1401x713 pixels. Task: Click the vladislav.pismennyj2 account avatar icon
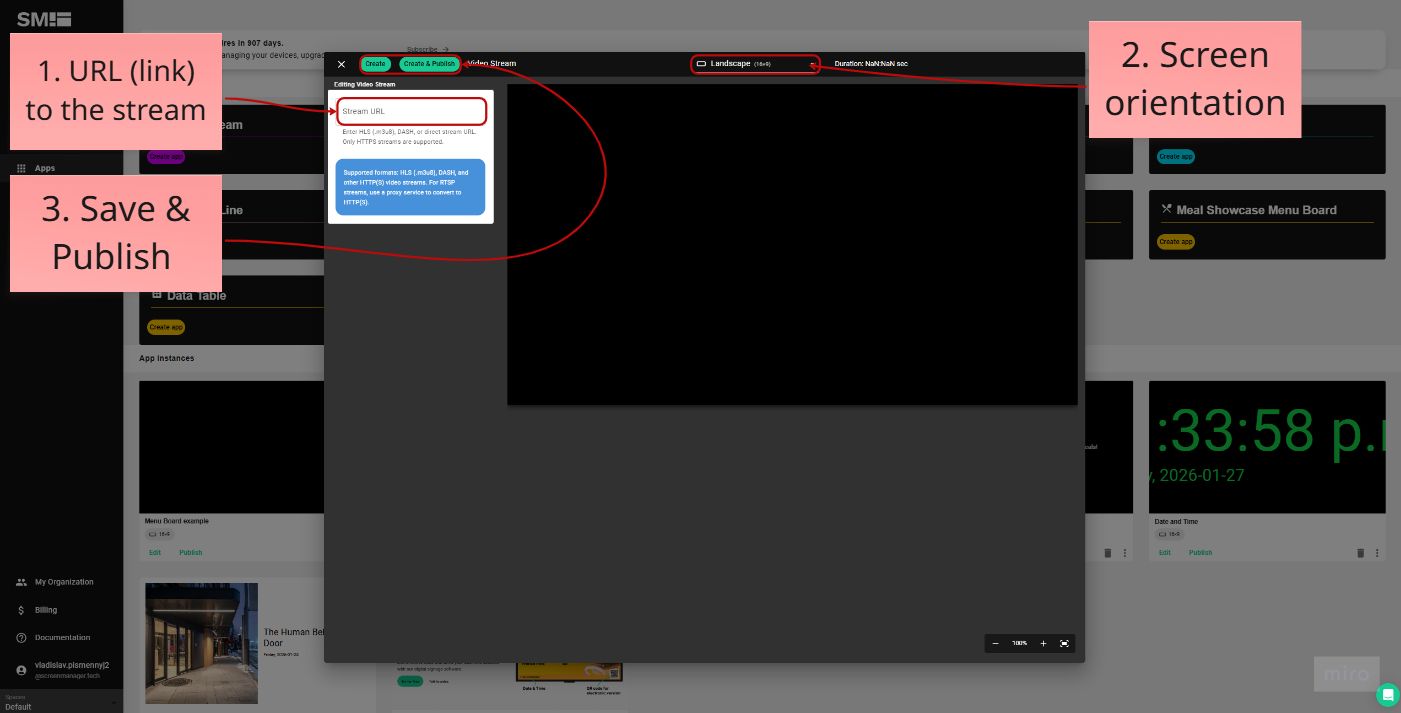pyautogui.click(x=22, y=668)
